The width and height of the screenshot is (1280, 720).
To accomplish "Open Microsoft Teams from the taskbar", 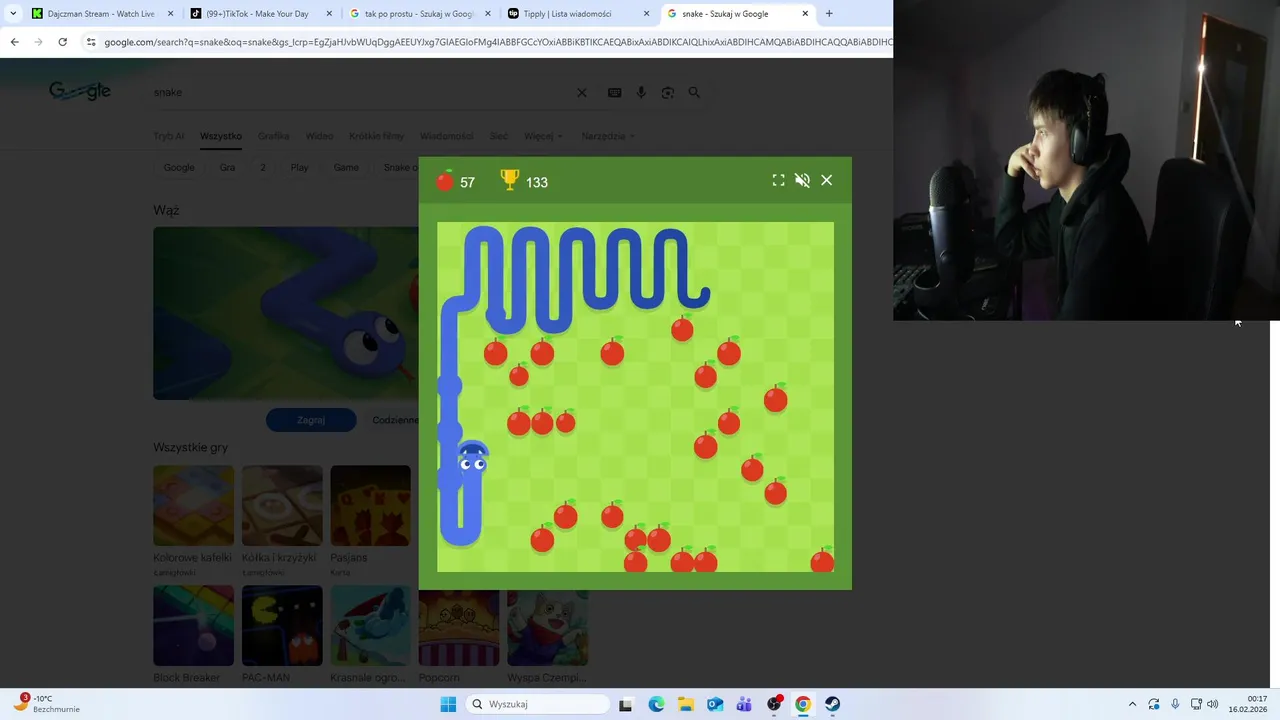I will tap(744, 704).
